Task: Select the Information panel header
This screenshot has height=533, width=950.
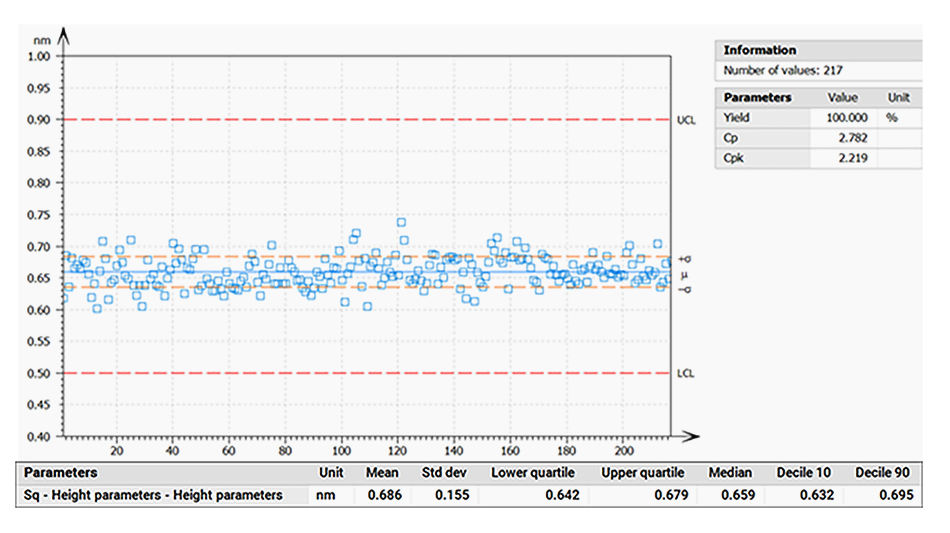Action: (760, 50)
